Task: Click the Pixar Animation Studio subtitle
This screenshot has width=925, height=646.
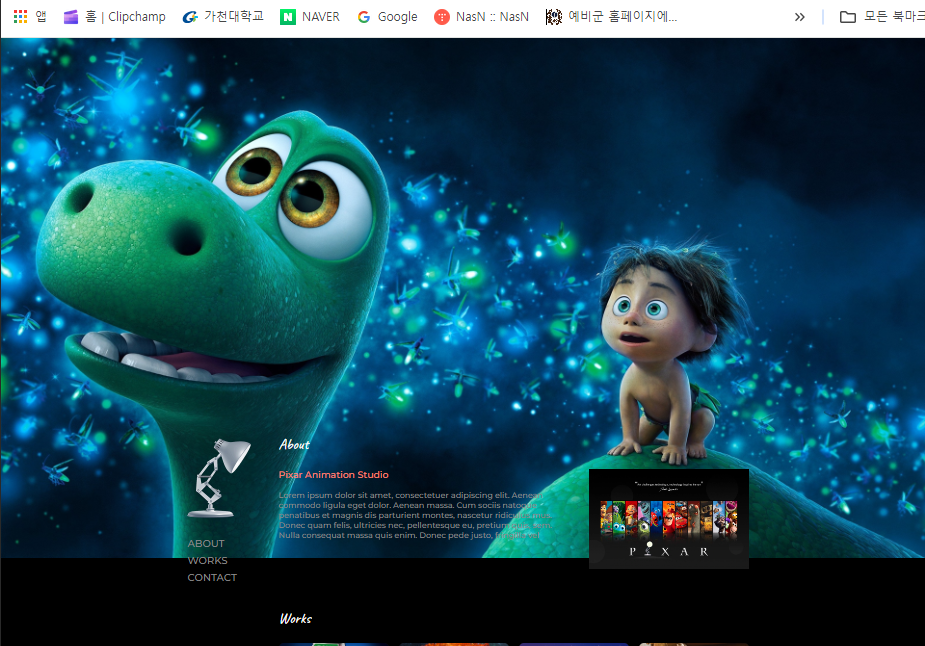Action: [x=333, y=474]
